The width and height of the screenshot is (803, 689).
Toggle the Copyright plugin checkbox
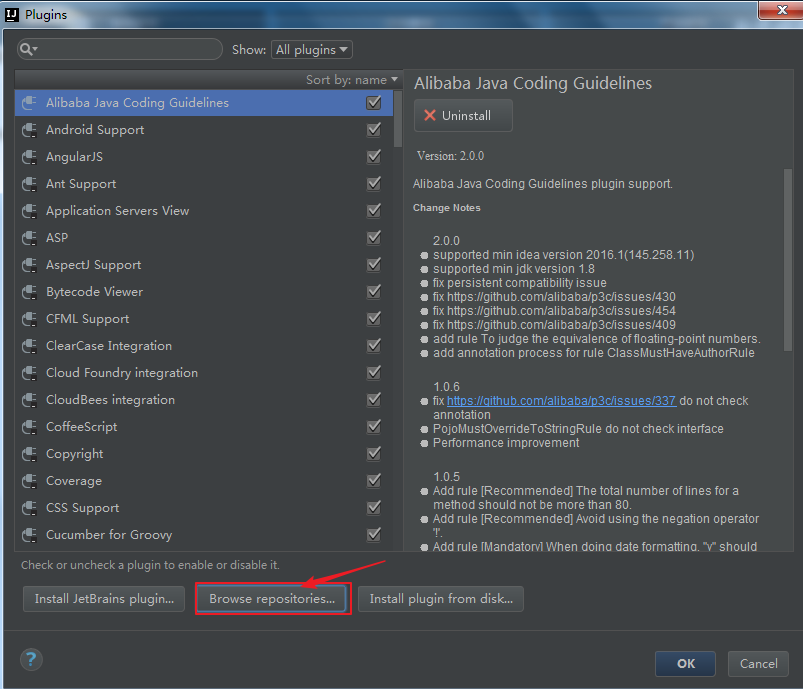point(373,453)
